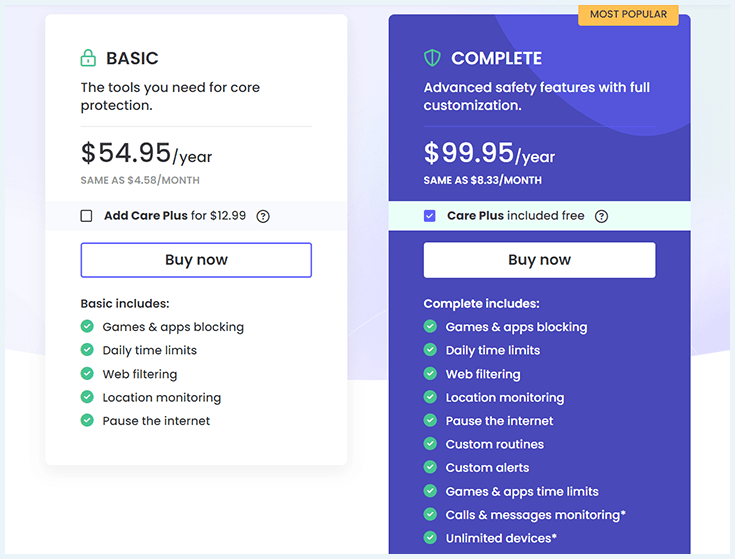Image resolution: width=735 pixels, height=559 pixels.
Task: Click the checkmark for Complete Web filtering
Action: [430, 373]
